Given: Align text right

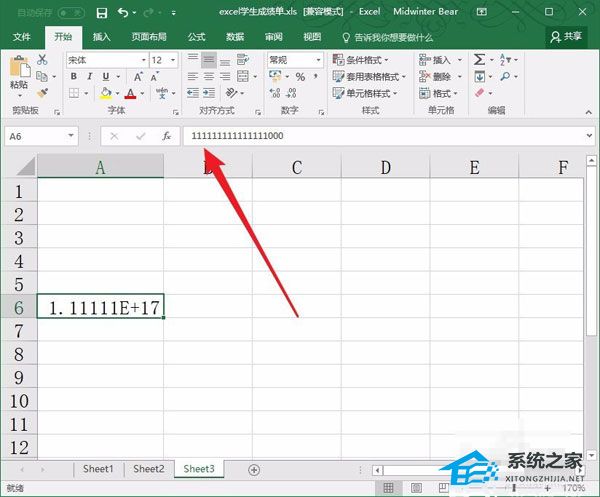Looking at the screenshot, I should click(x=225, y=77).
